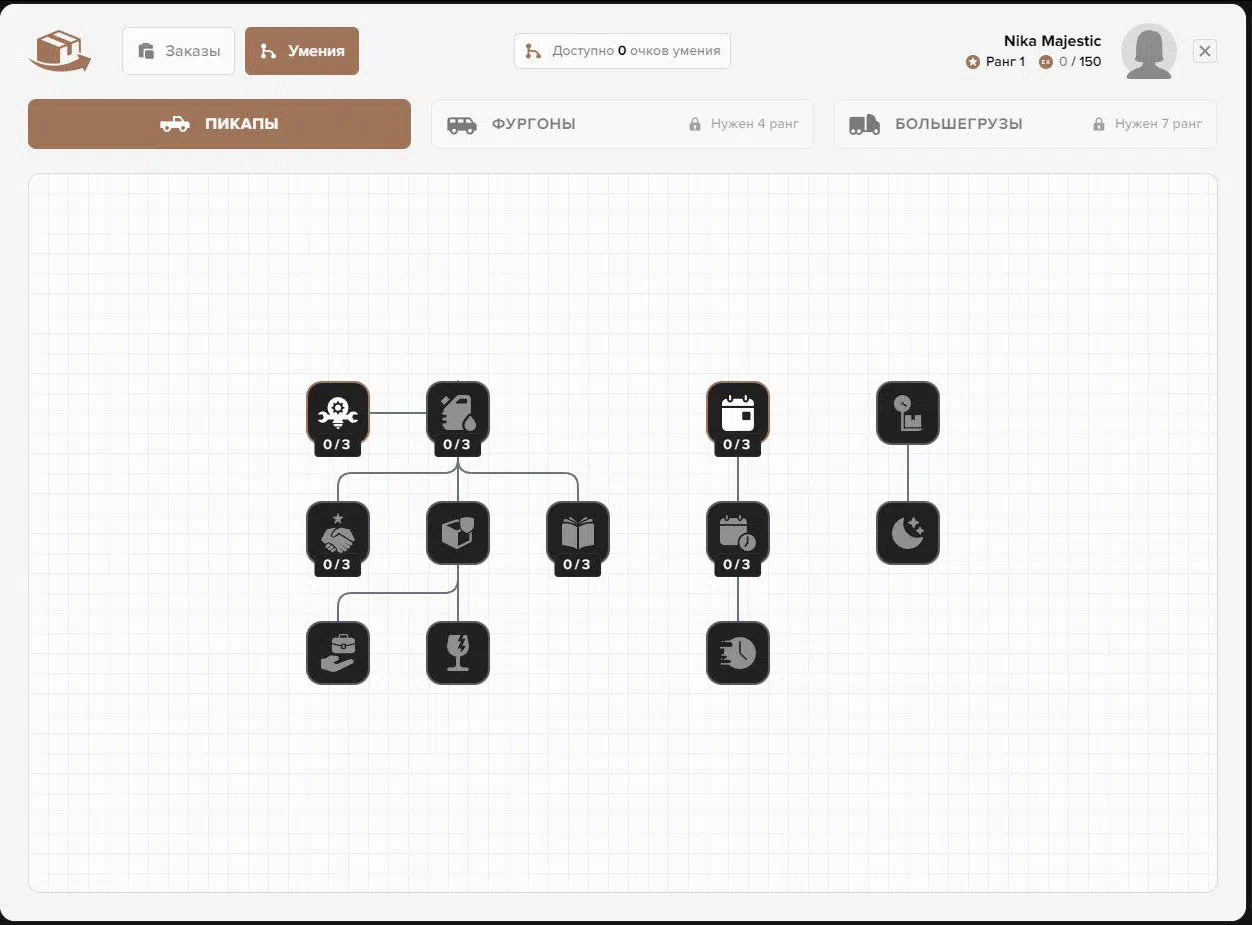The height and width of the screenshot is (925, 1252).
Task: Click the 0 / 150 experience counter
Action: [x=1080, y=62]
